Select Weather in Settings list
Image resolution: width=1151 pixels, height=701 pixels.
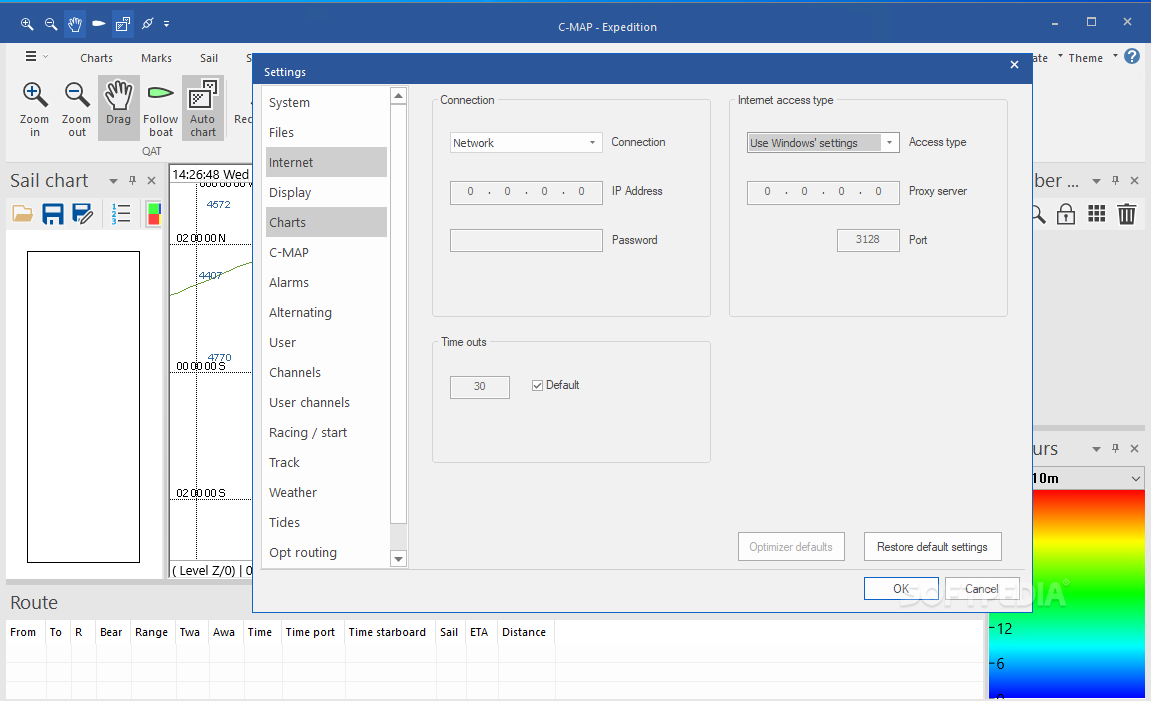tap(326, 493)
